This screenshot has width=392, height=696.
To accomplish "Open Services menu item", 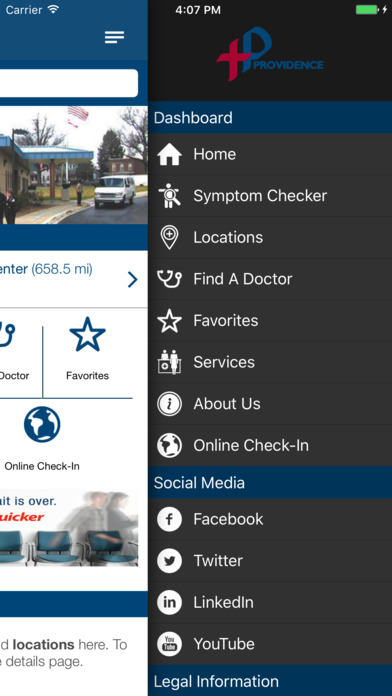I will pos(270,362).
